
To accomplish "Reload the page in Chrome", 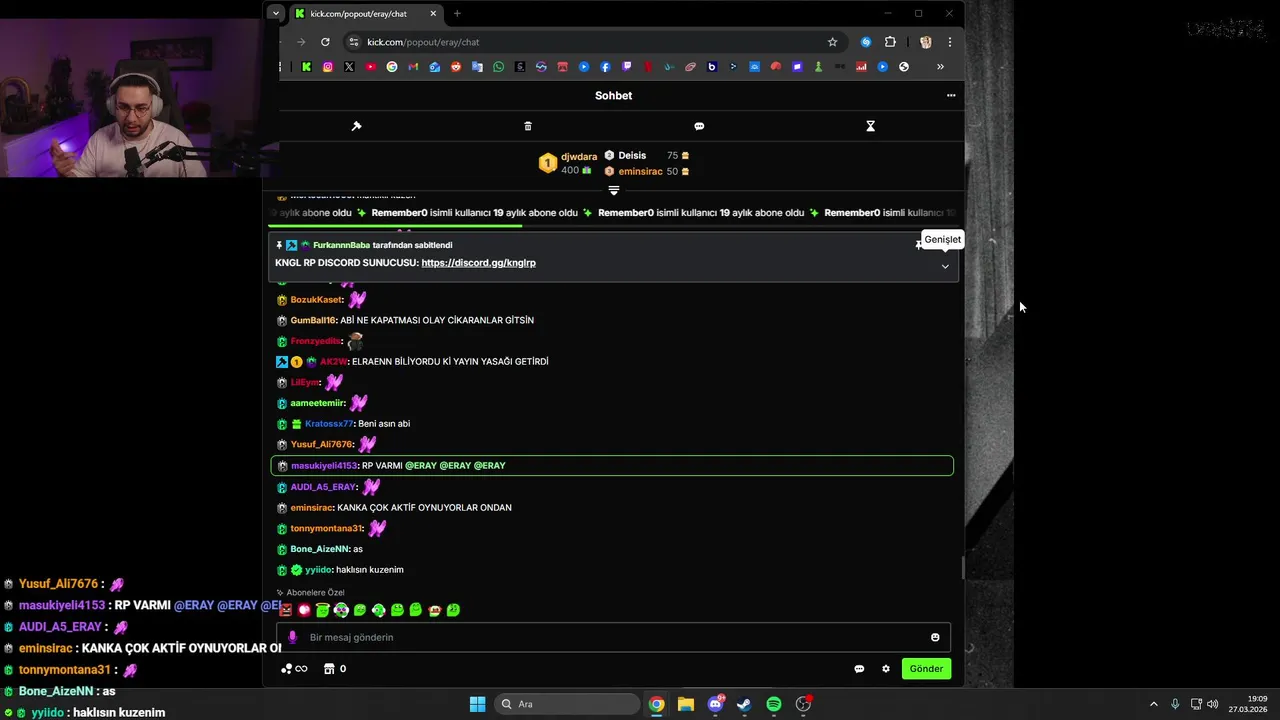I will 325,42.
